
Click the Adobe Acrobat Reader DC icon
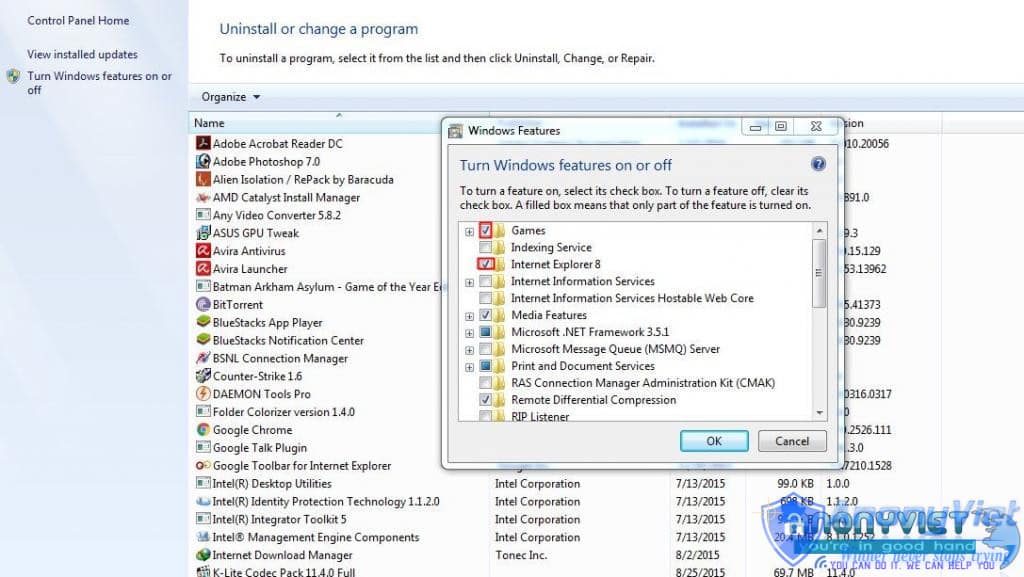[203, 143]
